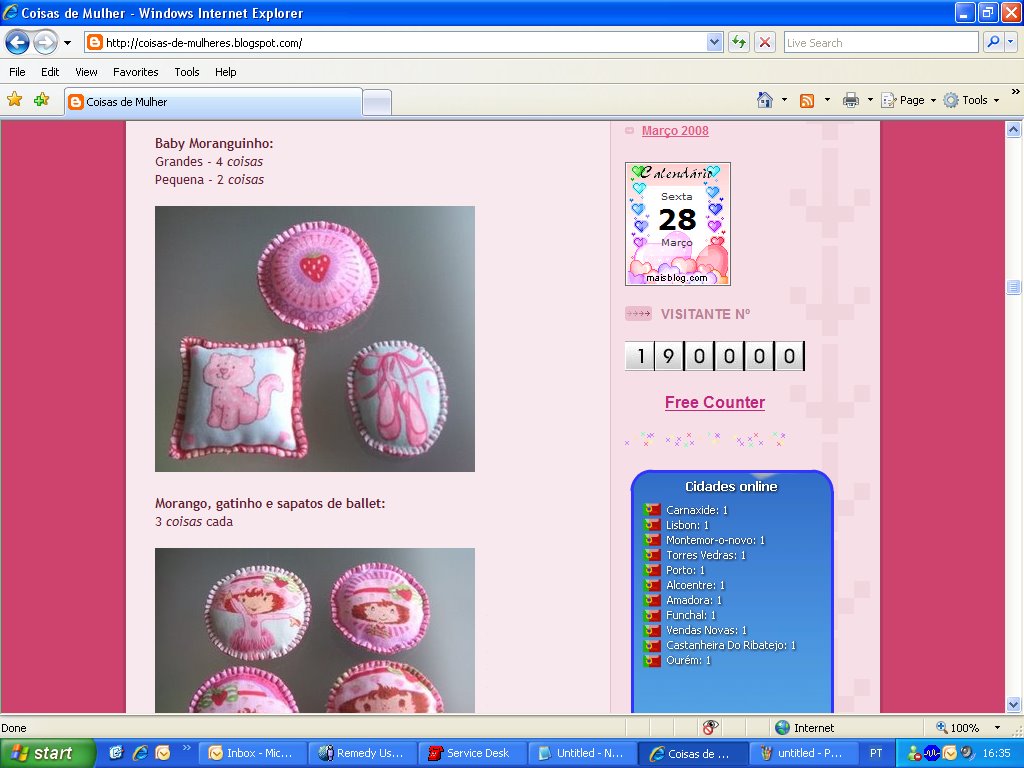Open the Tools menu in menu bar
The height and width of the screenshot is (768, 1024).
(x=187, y=72)
